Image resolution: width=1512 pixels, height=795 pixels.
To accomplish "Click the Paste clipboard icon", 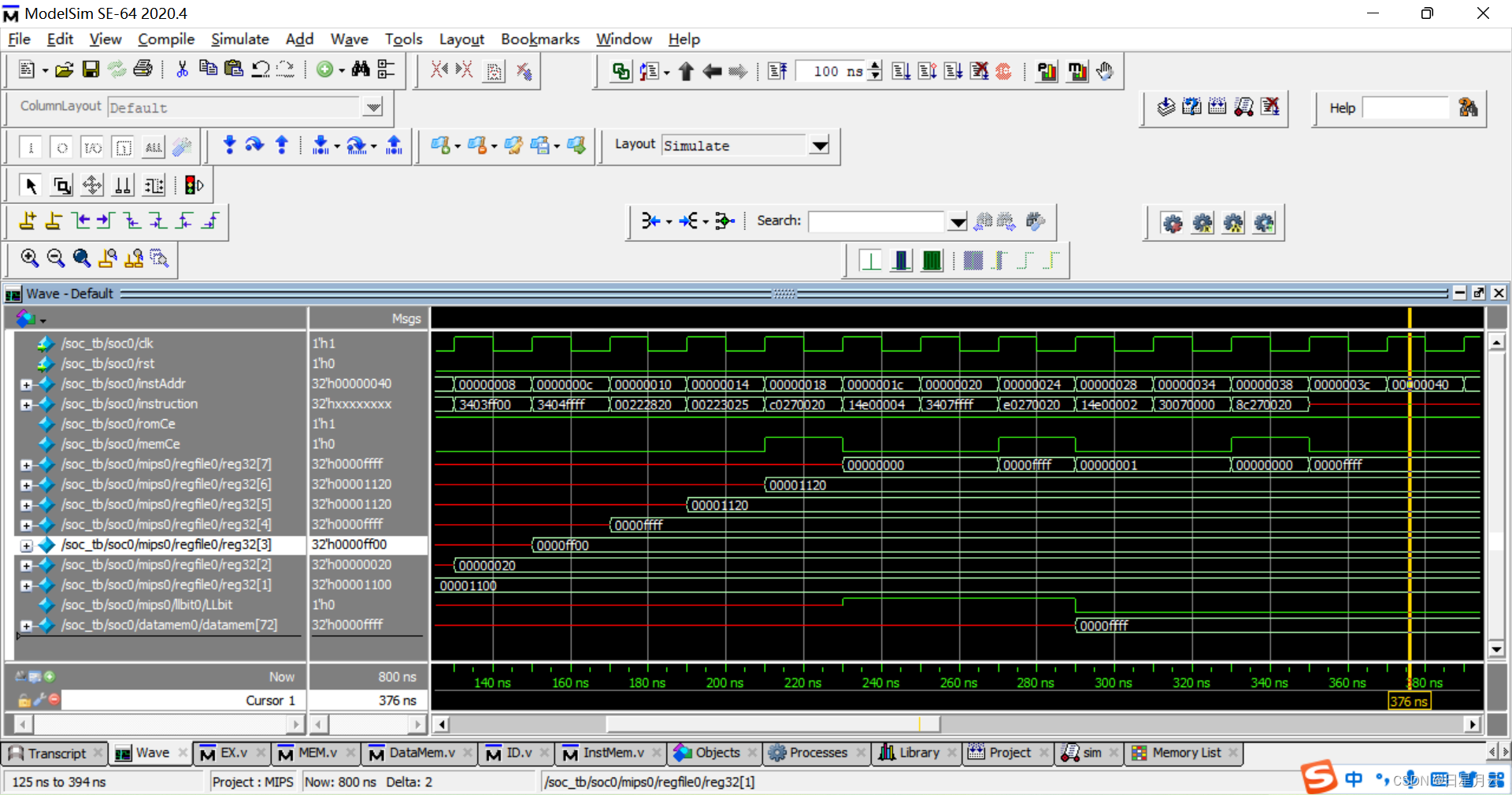I will point(234,69).
